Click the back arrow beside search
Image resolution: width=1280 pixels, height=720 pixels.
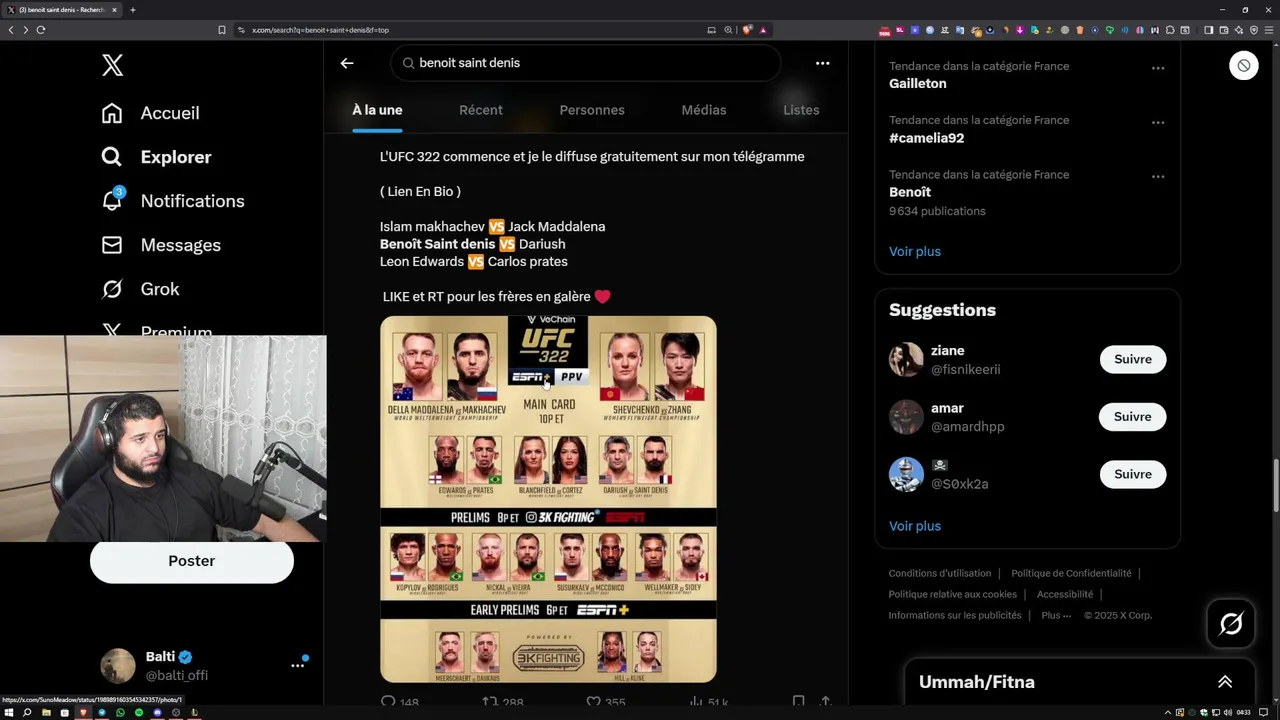click(x=347, y=63)
